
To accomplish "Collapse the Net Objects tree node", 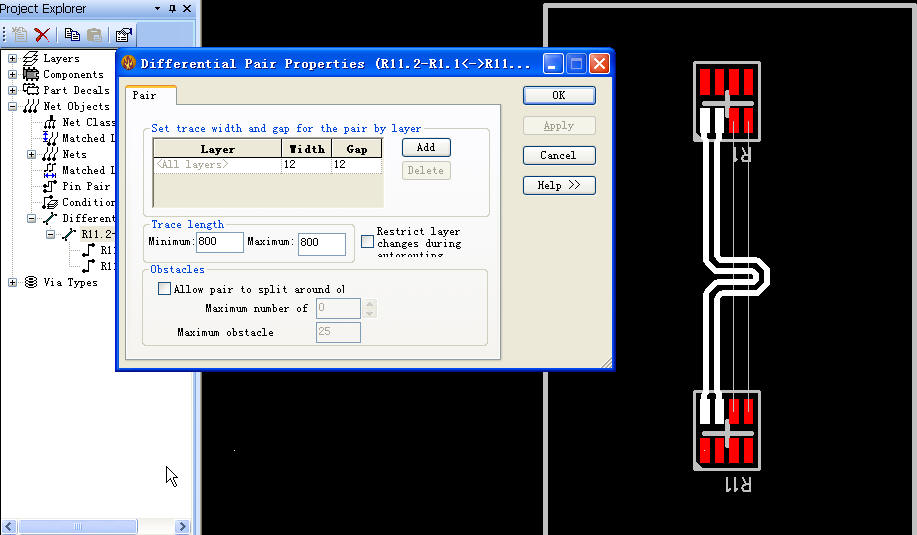I will [x=12, y=106].
